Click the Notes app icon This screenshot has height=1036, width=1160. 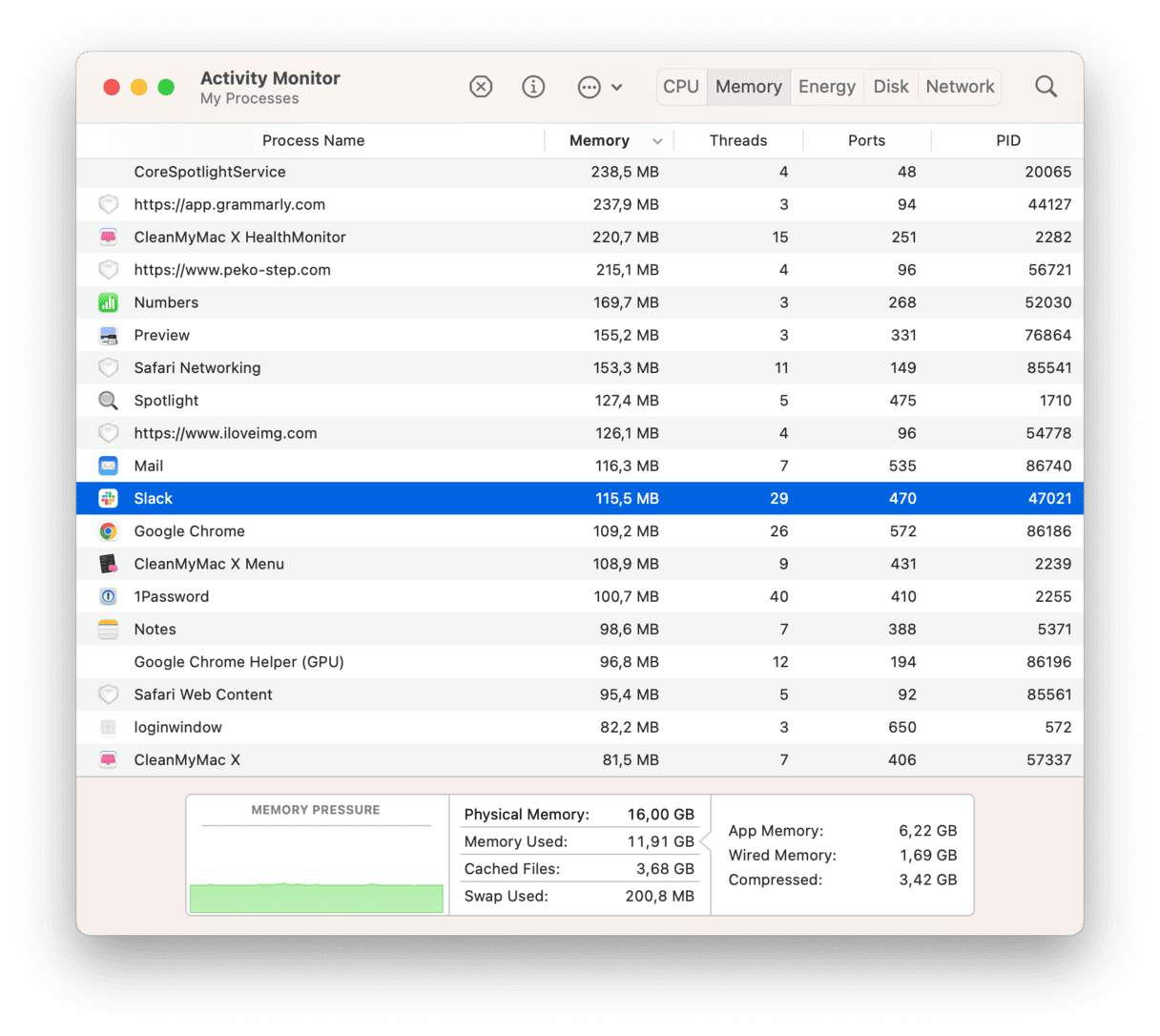[109, 630]
